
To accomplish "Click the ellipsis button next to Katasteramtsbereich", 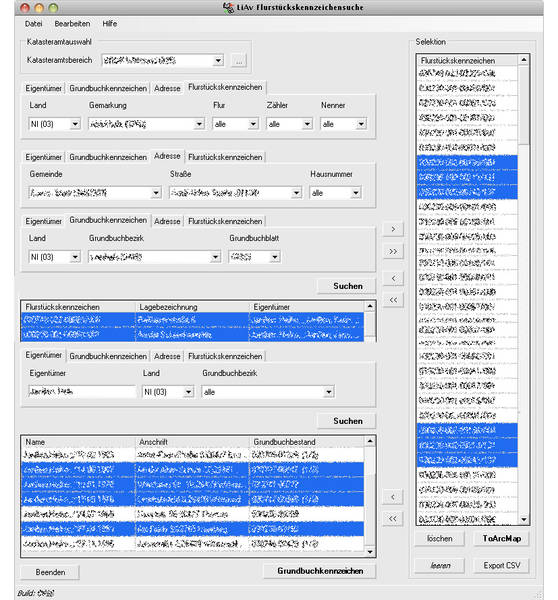I will tap(239, 61).
